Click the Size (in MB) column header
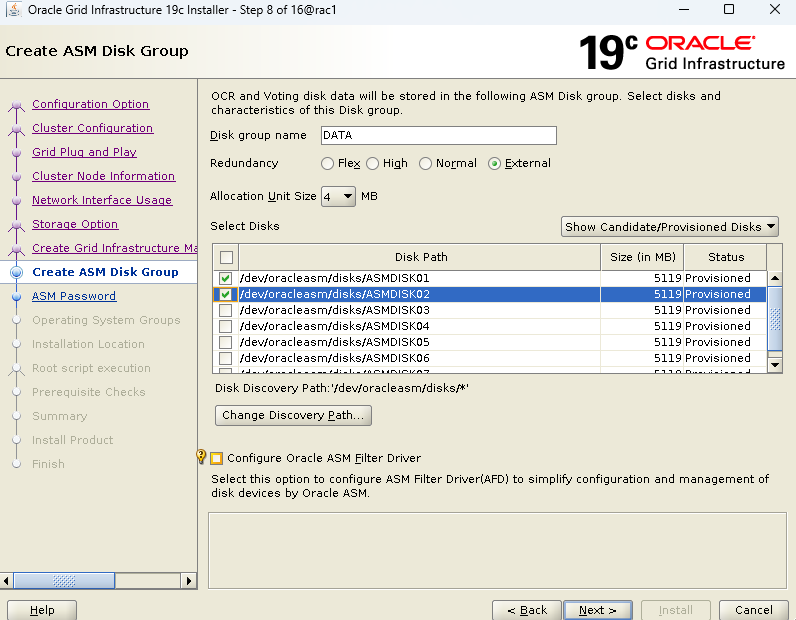 642,257
